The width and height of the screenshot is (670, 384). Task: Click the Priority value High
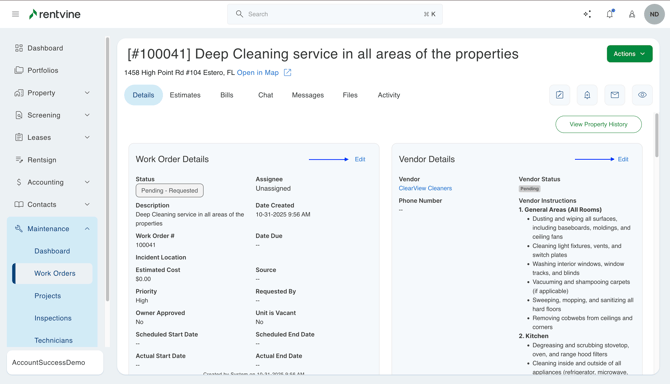tap(142, 300)
